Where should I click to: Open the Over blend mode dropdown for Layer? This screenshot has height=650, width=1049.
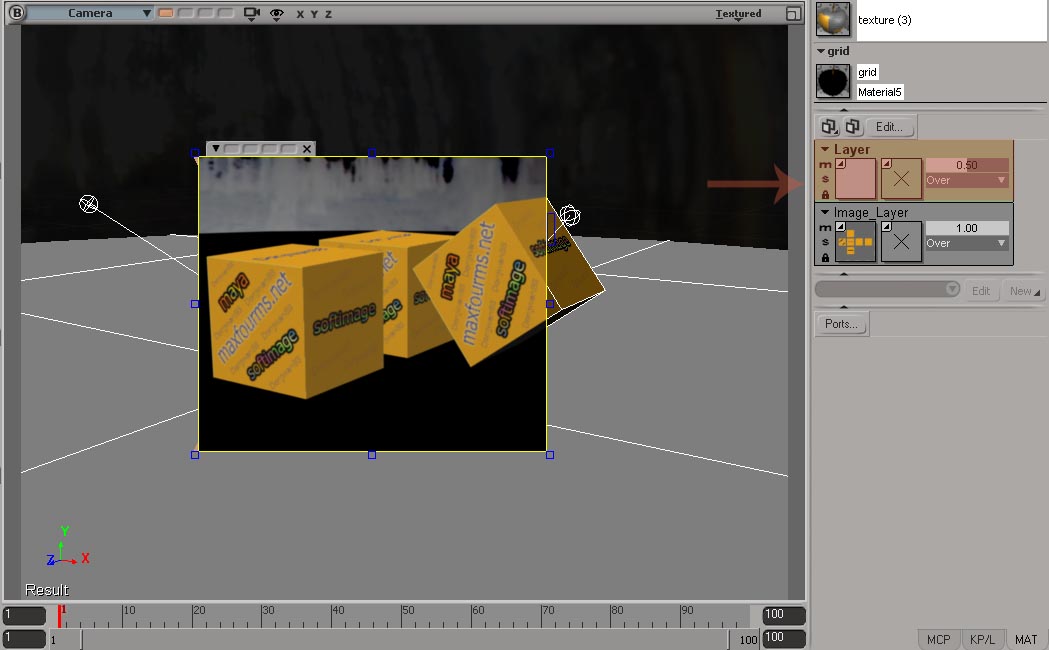coord(967,181)
